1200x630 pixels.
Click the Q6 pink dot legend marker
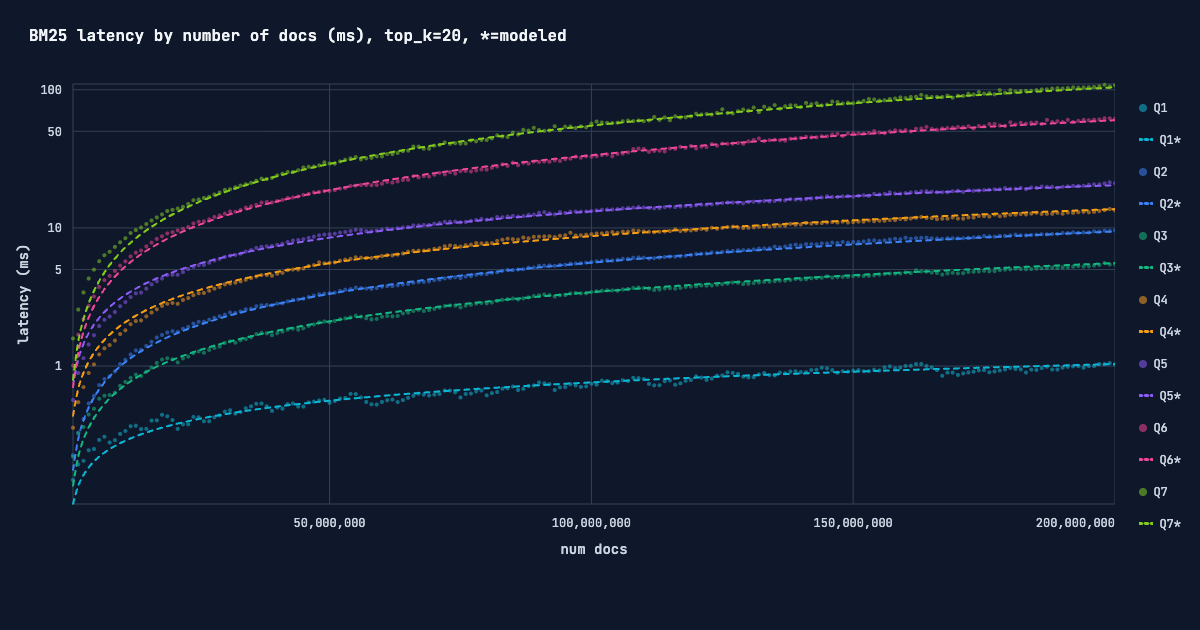[x=1143, y=428]
